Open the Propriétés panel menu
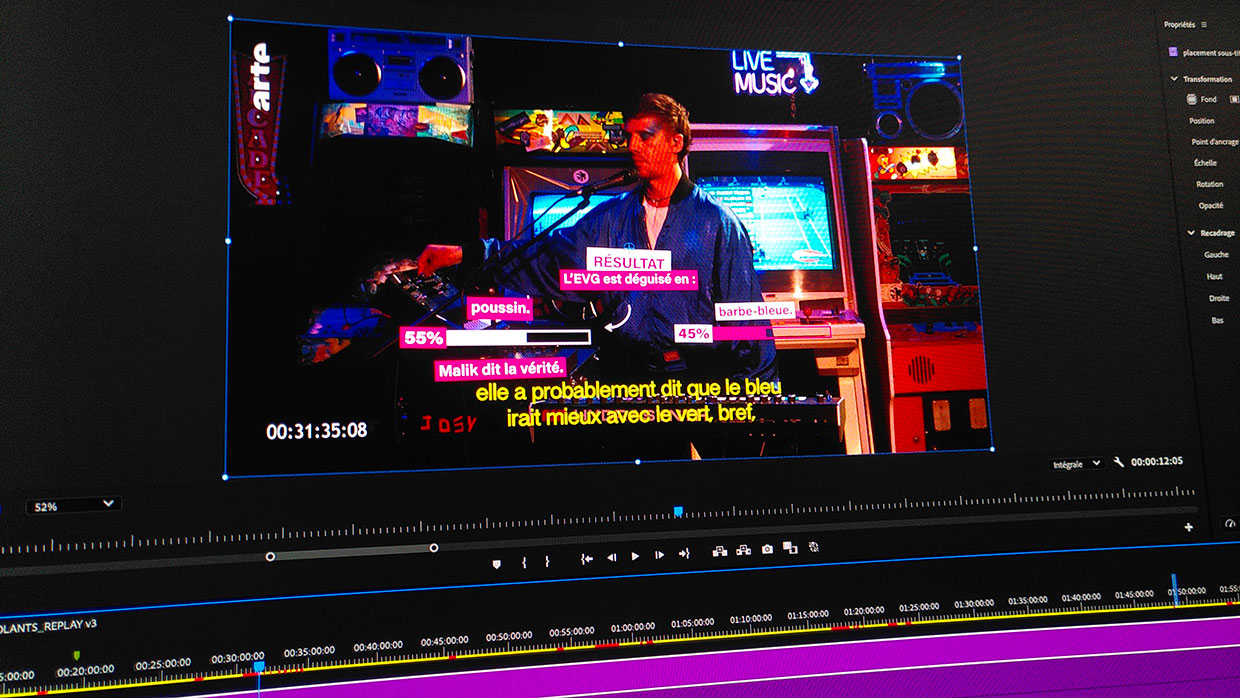The width and height of the screenshot is (1240, 698). (1203, 25)
